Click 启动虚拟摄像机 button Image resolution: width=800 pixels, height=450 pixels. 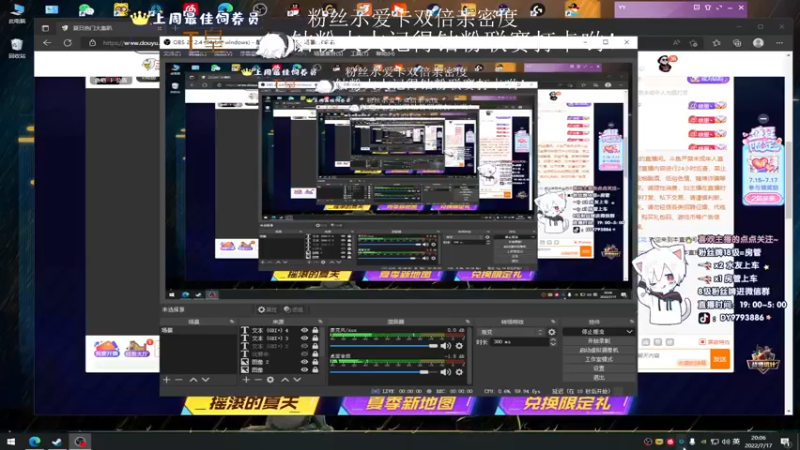(x=598, y=350)
